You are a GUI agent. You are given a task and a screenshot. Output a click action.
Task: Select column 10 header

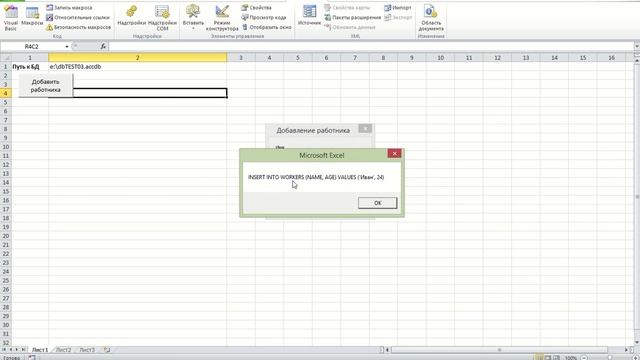coord(440,58)
